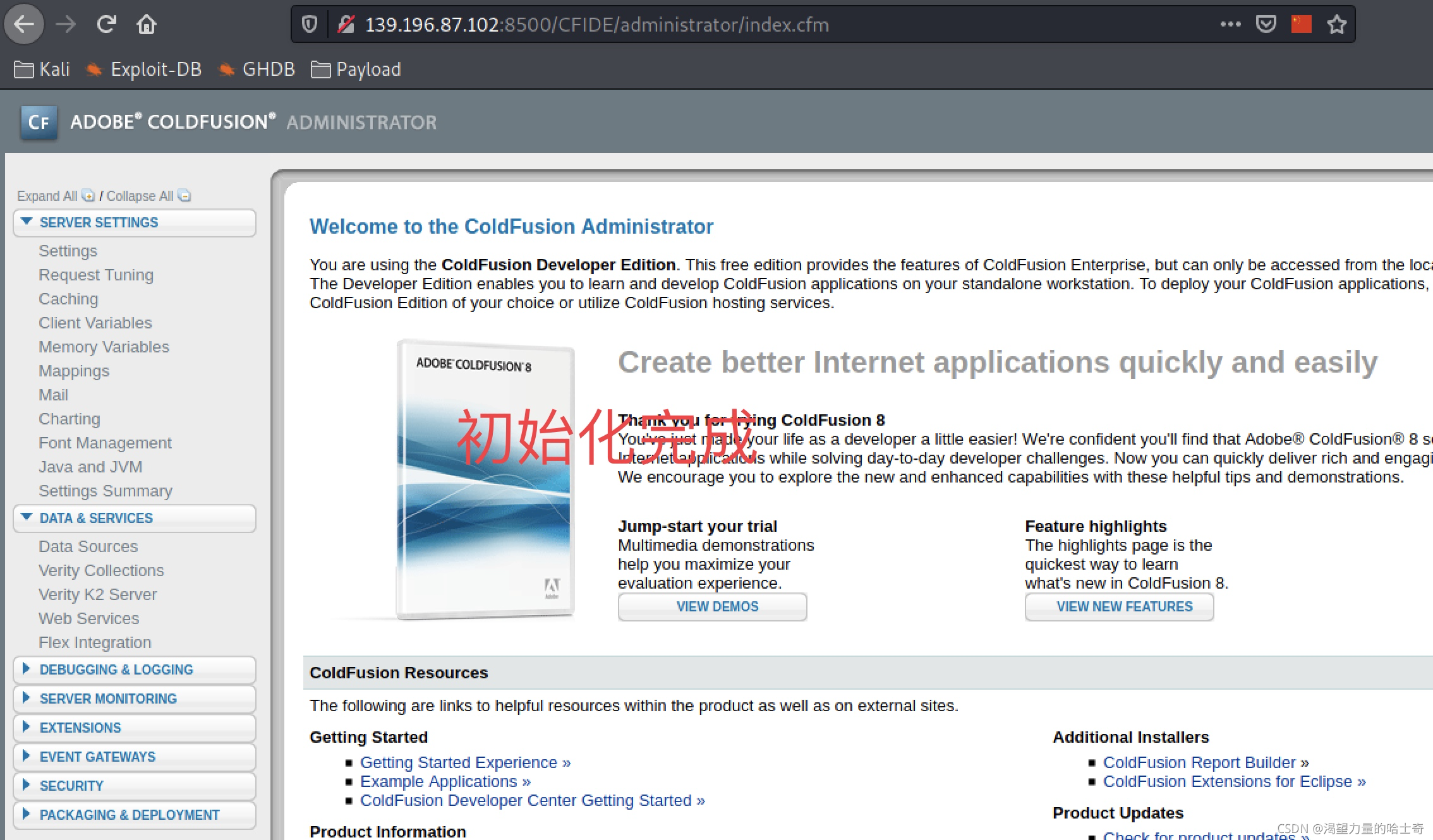Screen dimensions: 1433x840
Task: Click the browser Back arrow button
Action: point(24,25)
